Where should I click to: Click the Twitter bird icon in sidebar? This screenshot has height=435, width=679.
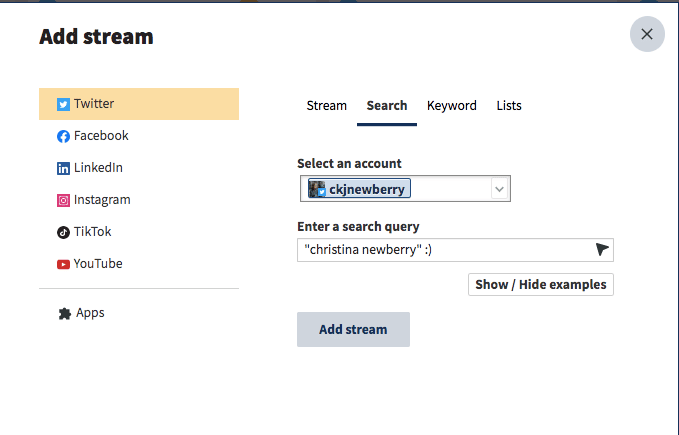(63, 104)
